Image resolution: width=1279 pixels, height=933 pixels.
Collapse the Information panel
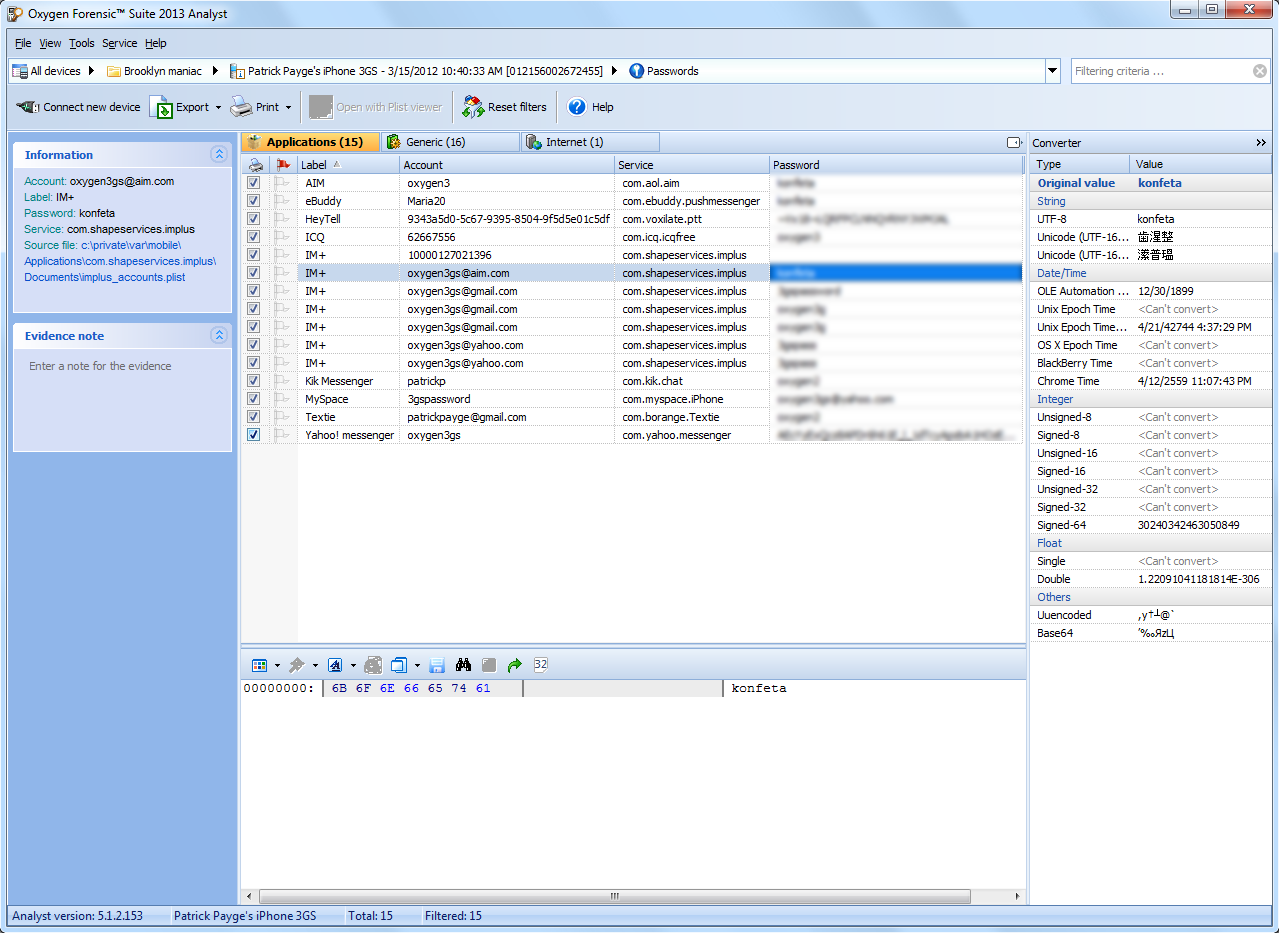click(219, 155)
